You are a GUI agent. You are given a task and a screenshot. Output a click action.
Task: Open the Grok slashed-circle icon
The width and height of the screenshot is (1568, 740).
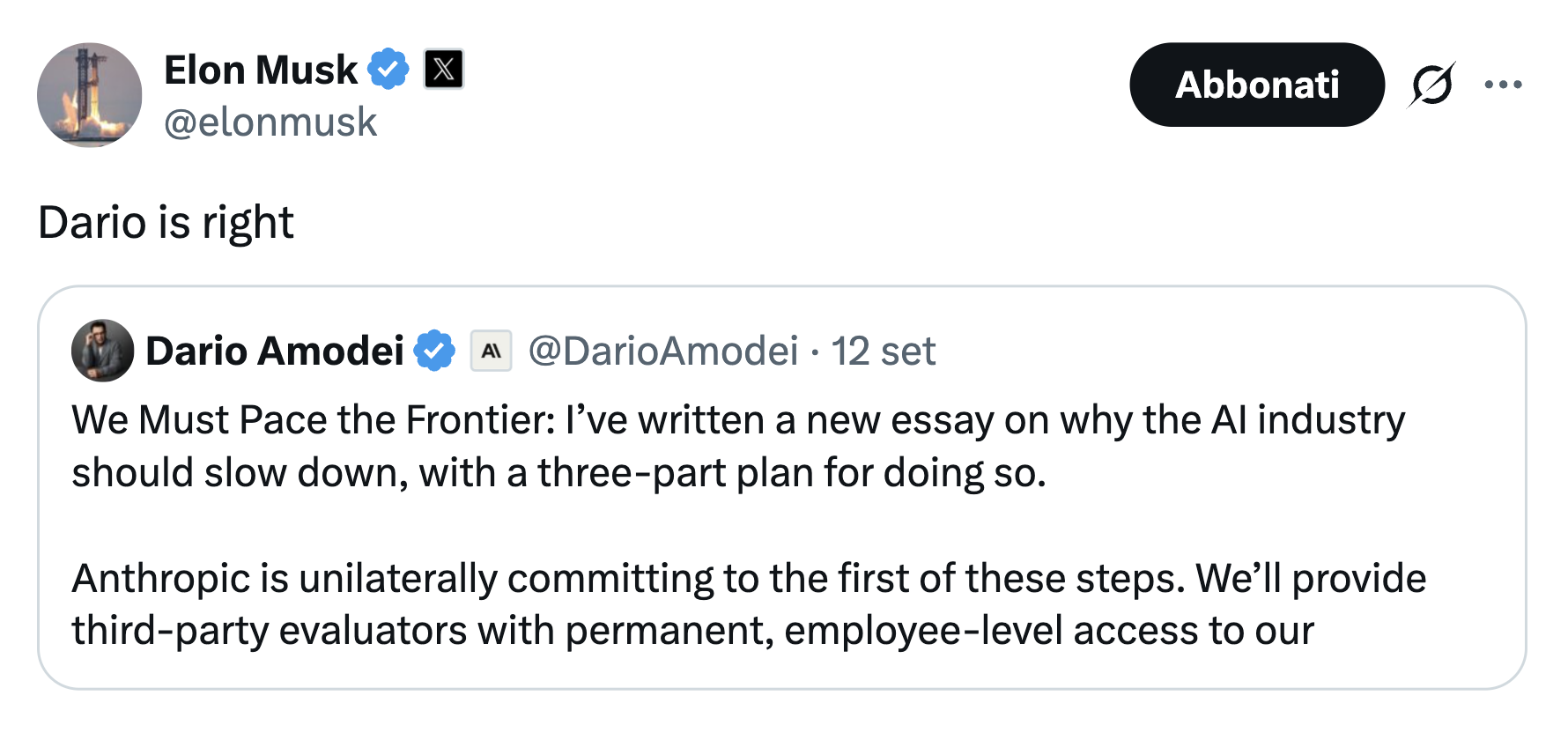[1431, 85]
